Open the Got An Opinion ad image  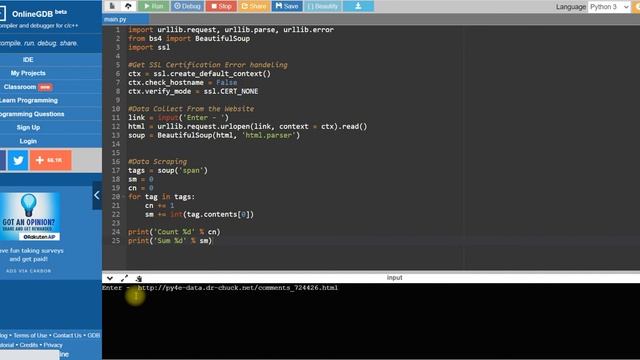point(30,216)
